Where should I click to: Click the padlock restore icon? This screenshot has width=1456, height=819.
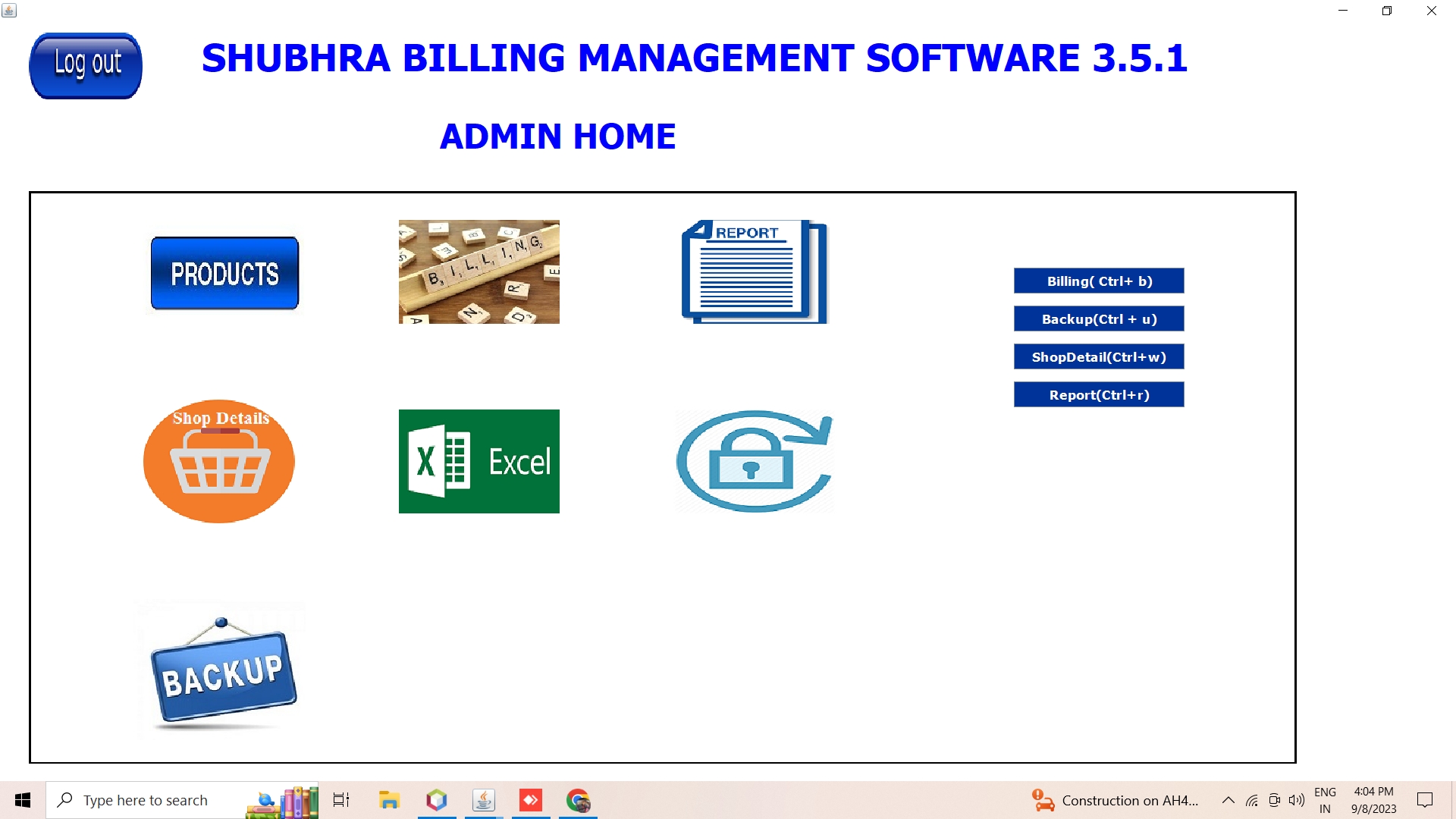[x=755, y=461]
